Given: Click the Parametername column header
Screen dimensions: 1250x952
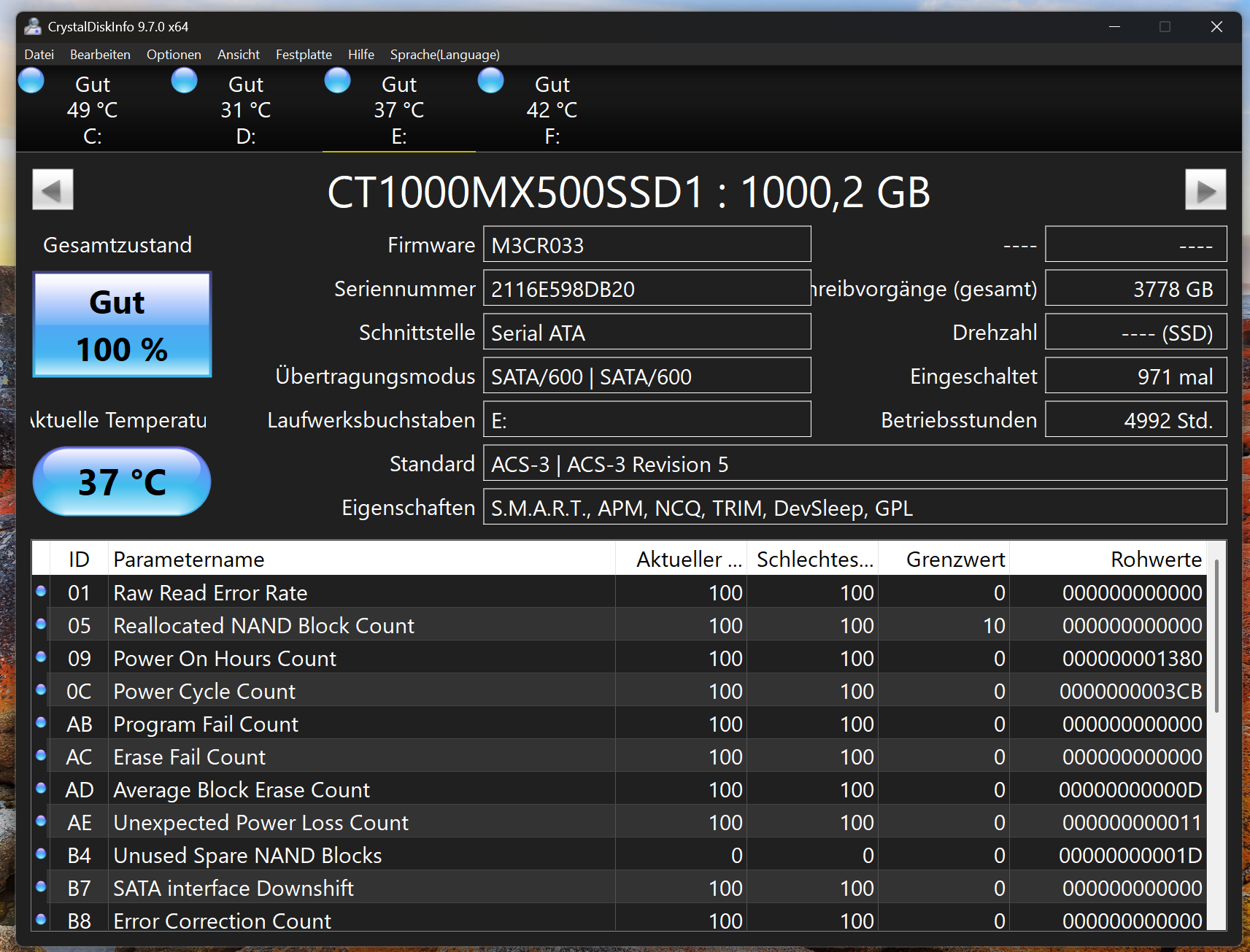Looking at the screenshot, I should pyautogui.click(x=362, y=559).
